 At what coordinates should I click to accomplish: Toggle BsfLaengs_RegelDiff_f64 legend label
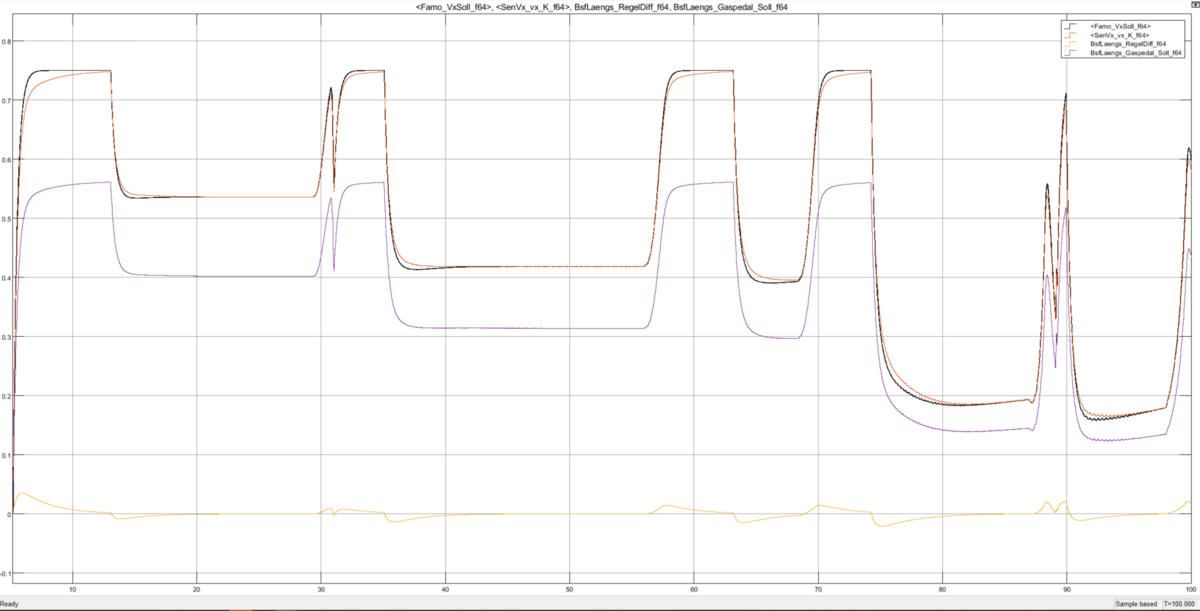1125,44
